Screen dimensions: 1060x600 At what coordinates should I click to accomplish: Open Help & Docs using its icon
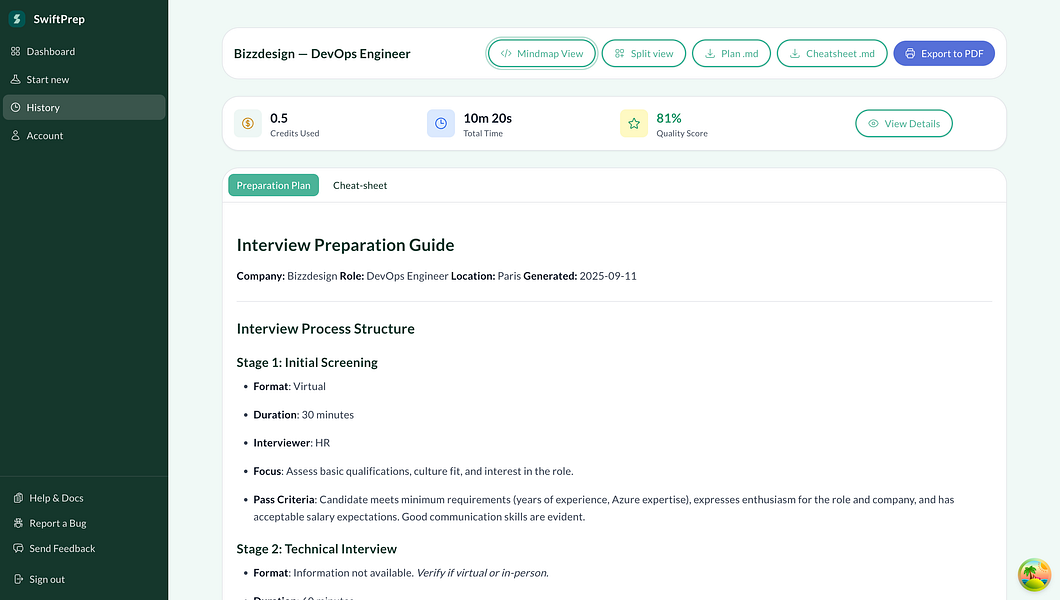[x=17, y=497]
